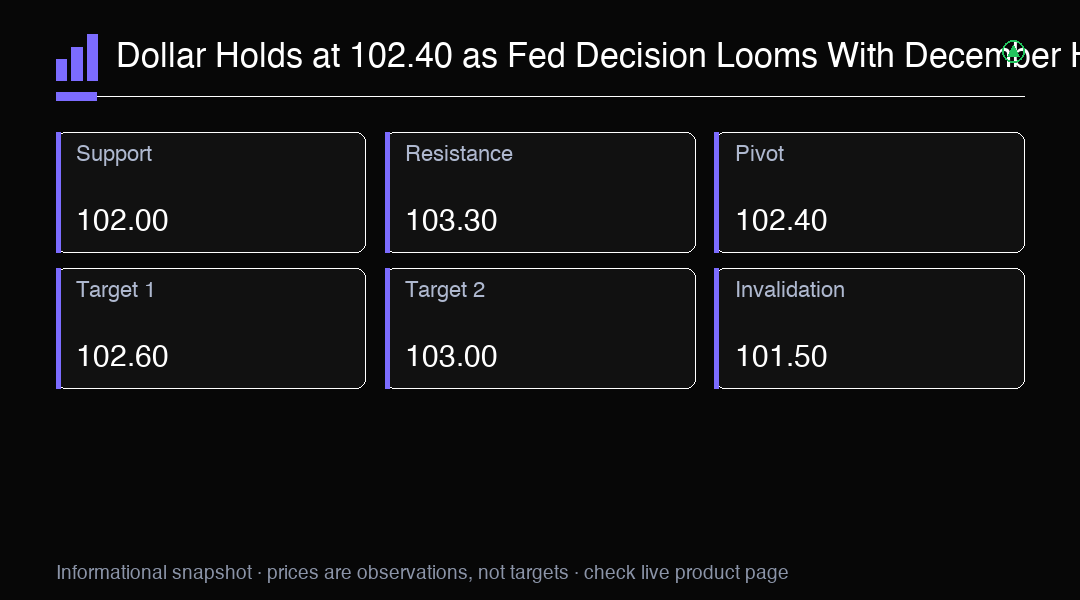Click the purple accent bar under logo
The image size is (1080, 600).
(76, 96)
